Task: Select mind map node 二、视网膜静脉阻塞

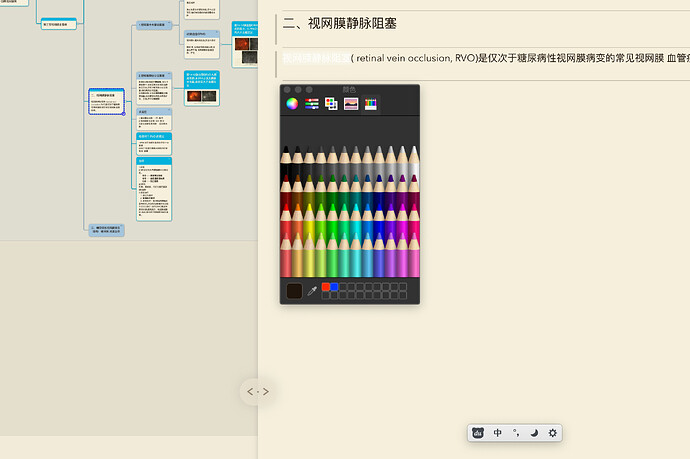Action: point(106,102)
